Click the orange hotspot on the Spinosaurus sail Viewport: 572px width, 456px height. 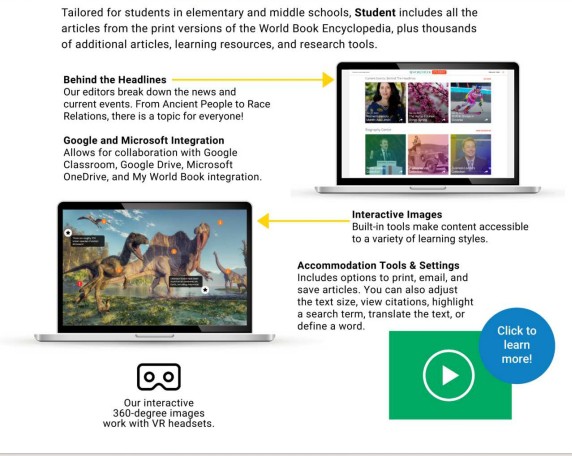pos(174,251)
